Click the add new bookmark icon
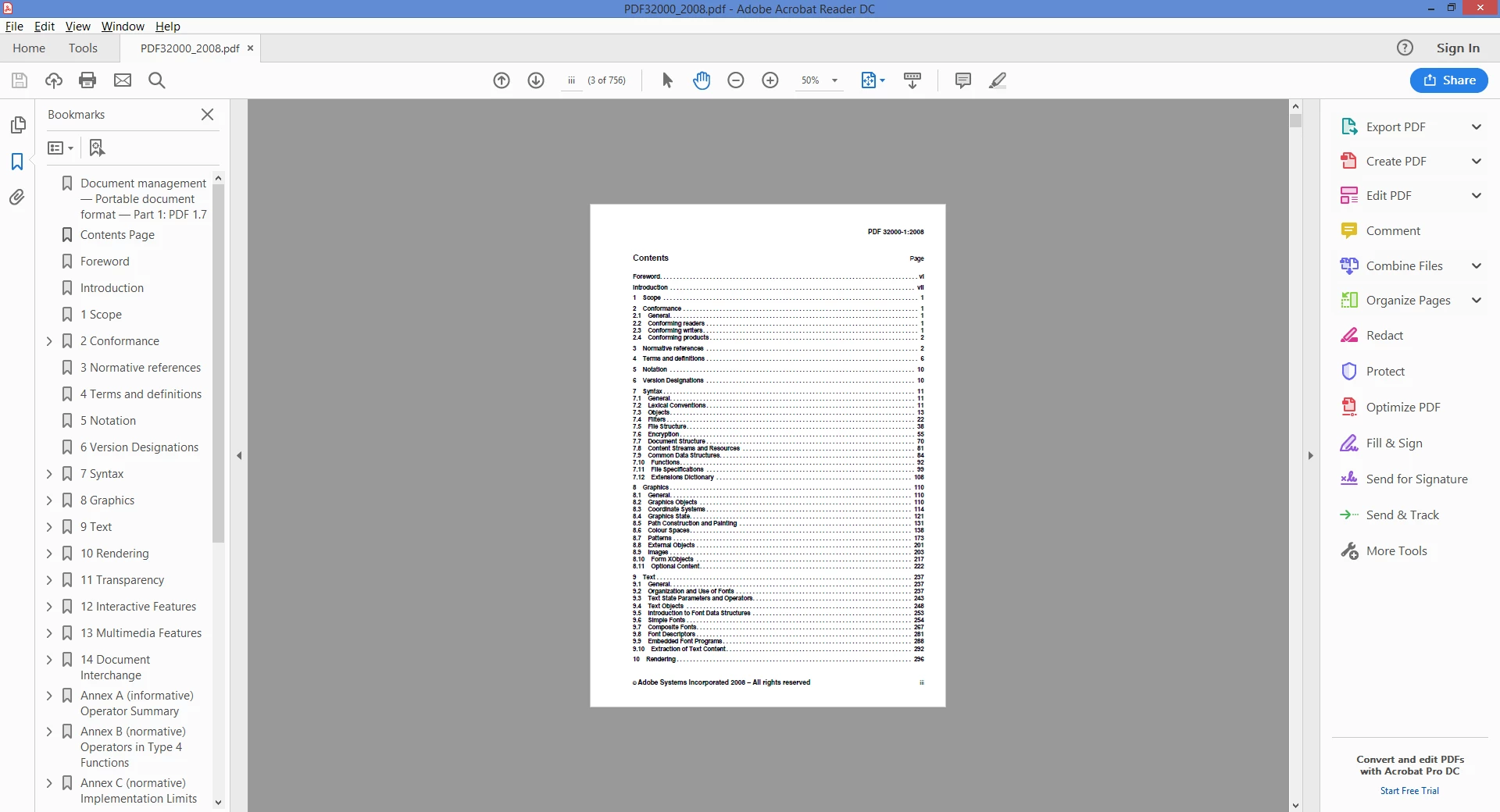The width and height of the screenshot is (1500, 812). tap(97, 148)
